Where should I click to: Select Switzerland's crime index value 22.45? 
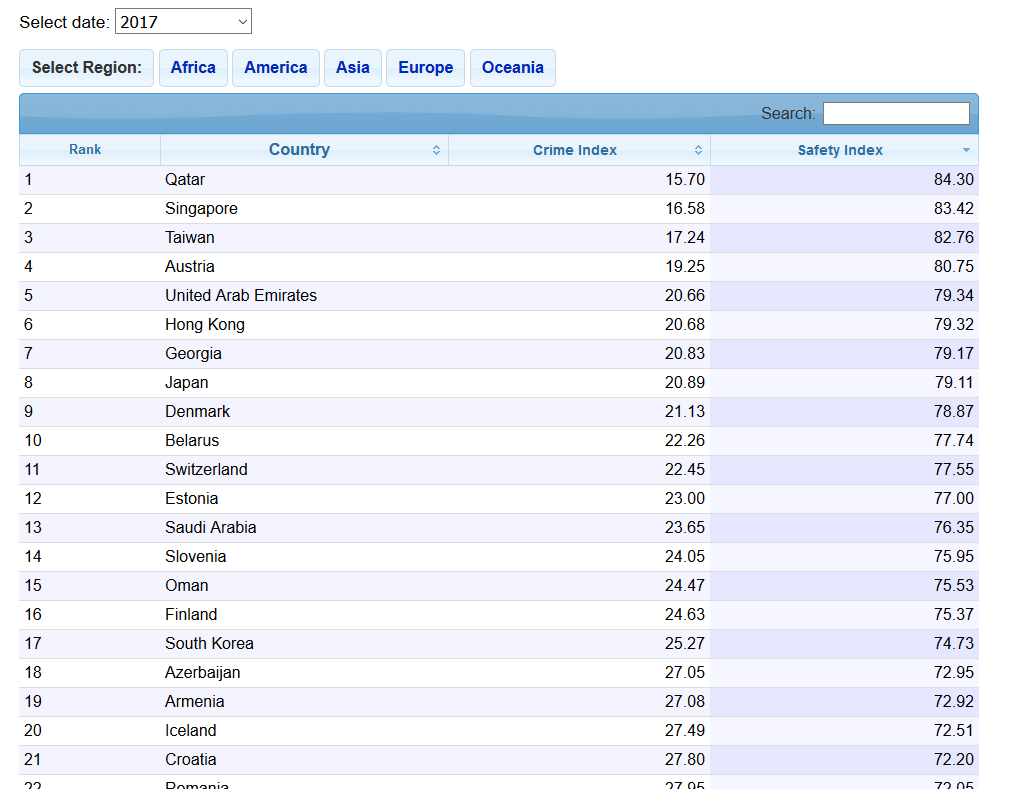[684, 470]
